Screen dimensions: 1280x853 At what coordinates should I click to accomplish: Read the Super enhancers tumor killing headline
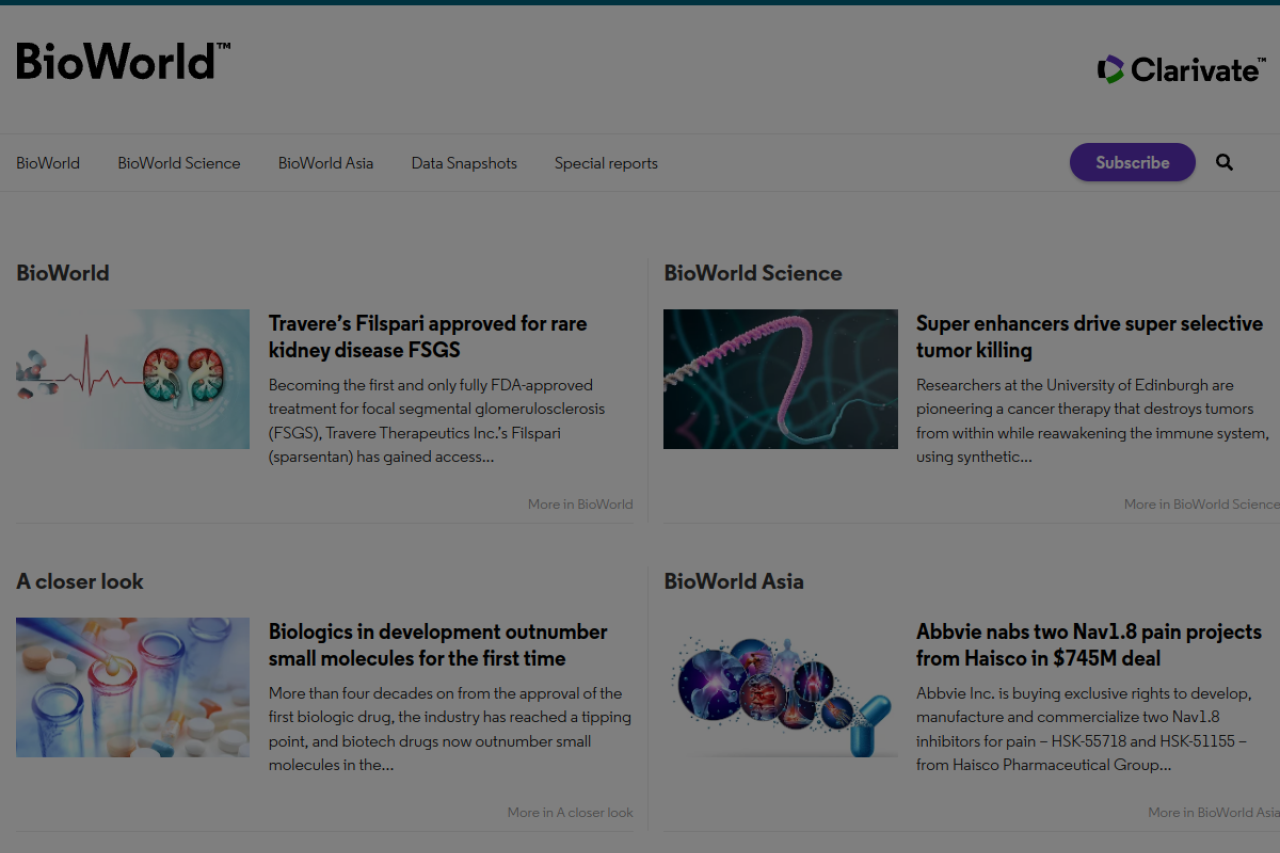[1089, 337]
